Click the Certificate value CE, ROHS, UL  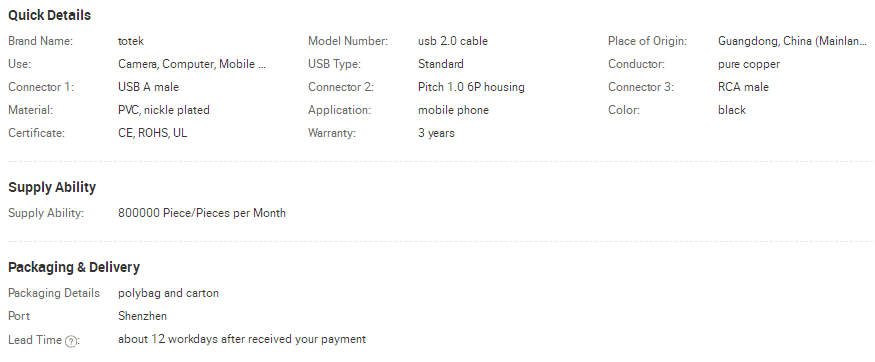[x=152, y=133]
